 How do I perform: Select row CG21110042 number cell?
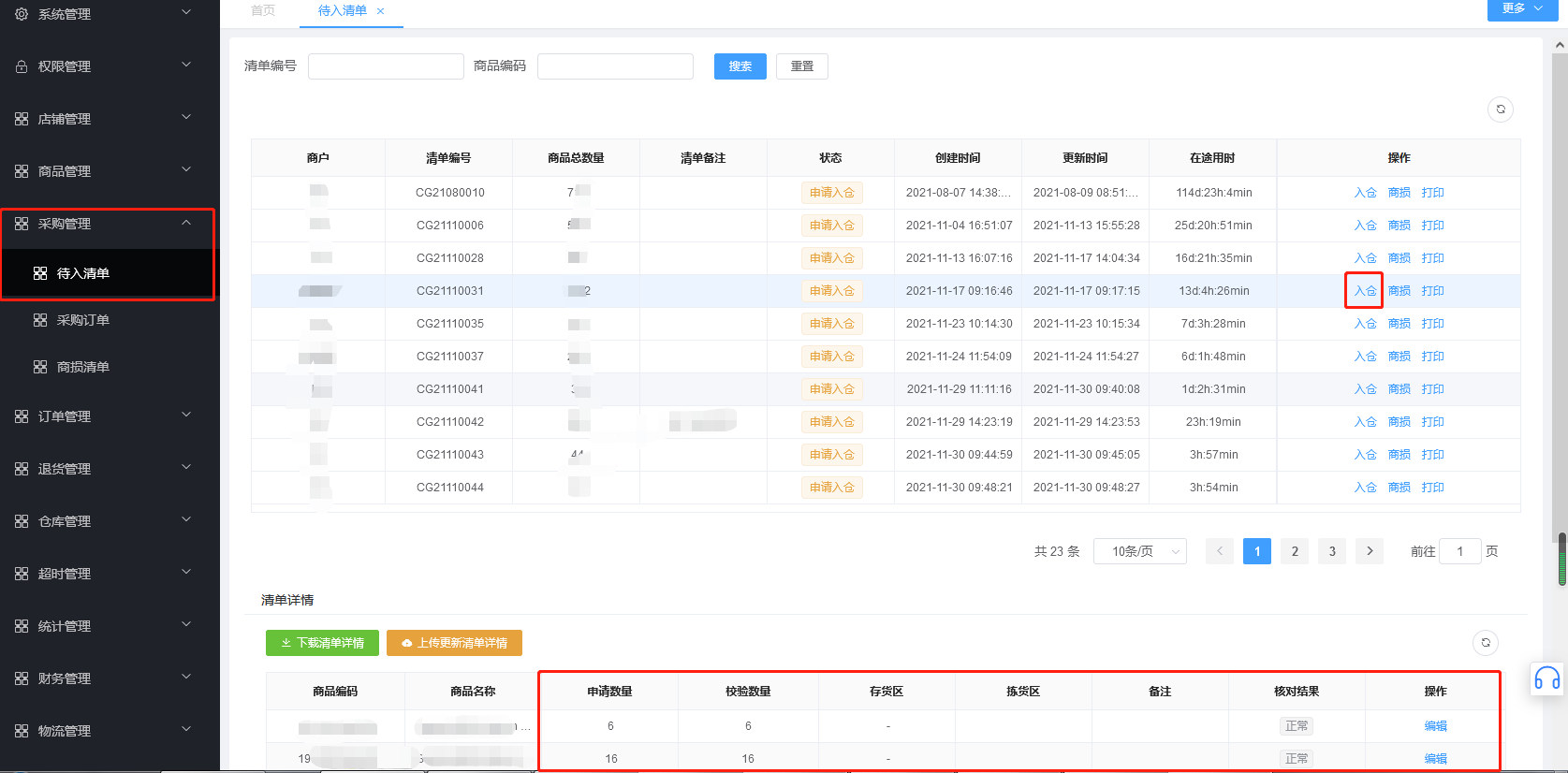pyautogui.click(x=450, y=422)
